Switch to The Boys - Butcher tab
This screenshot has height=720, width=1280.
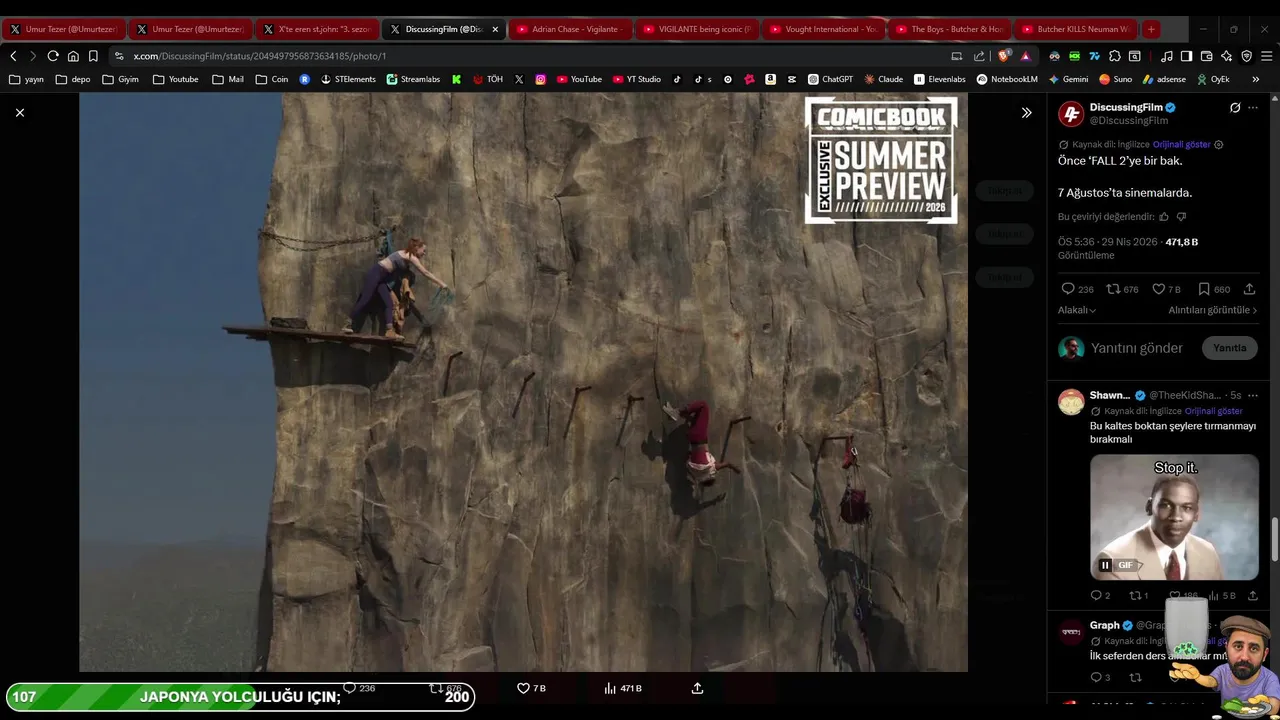tap(951, 29)
